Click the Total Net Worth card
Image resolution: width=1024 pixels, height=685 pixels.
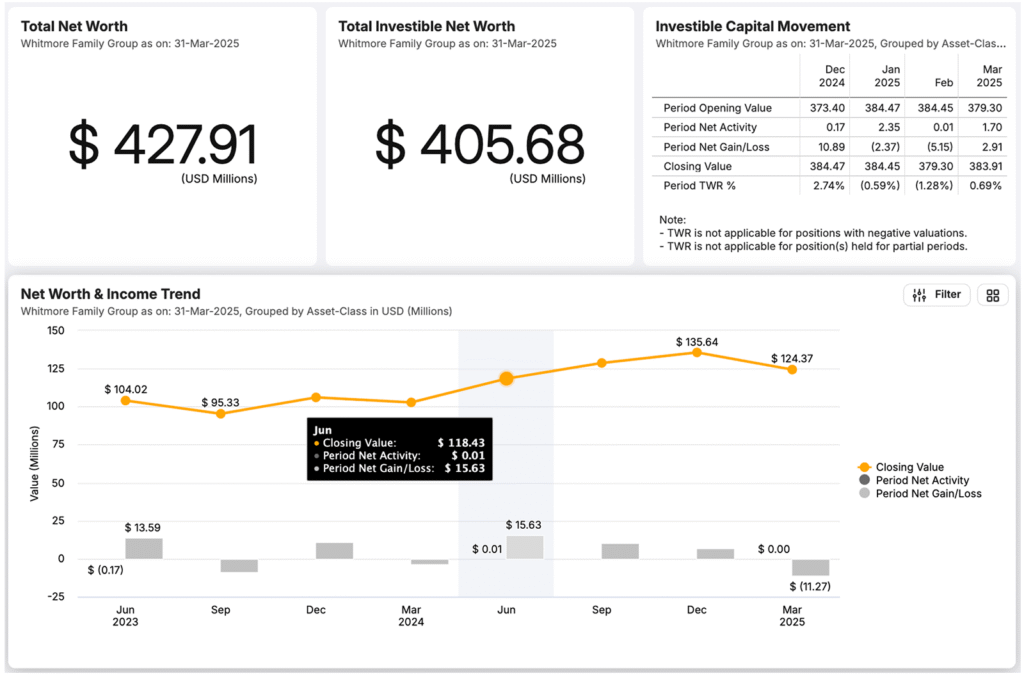162,135
